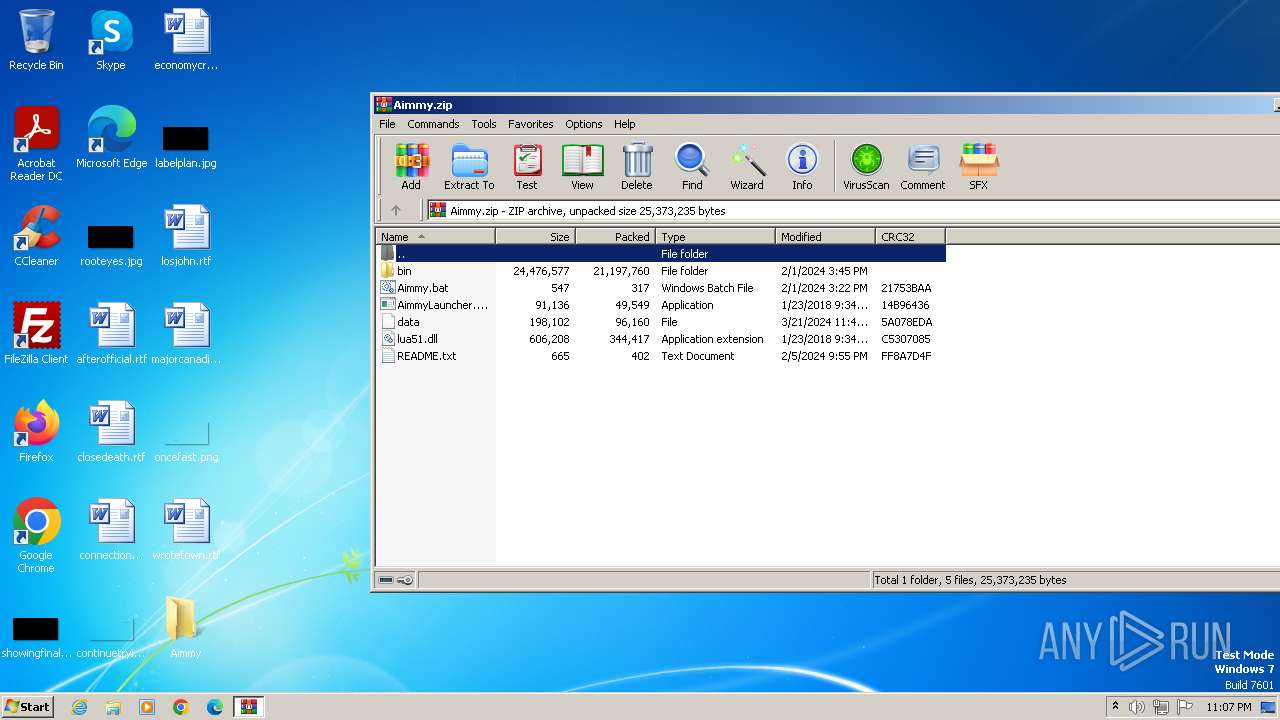Select the data file row
The width and height of the screenshot is (1280, 720).
pos(661,322)
